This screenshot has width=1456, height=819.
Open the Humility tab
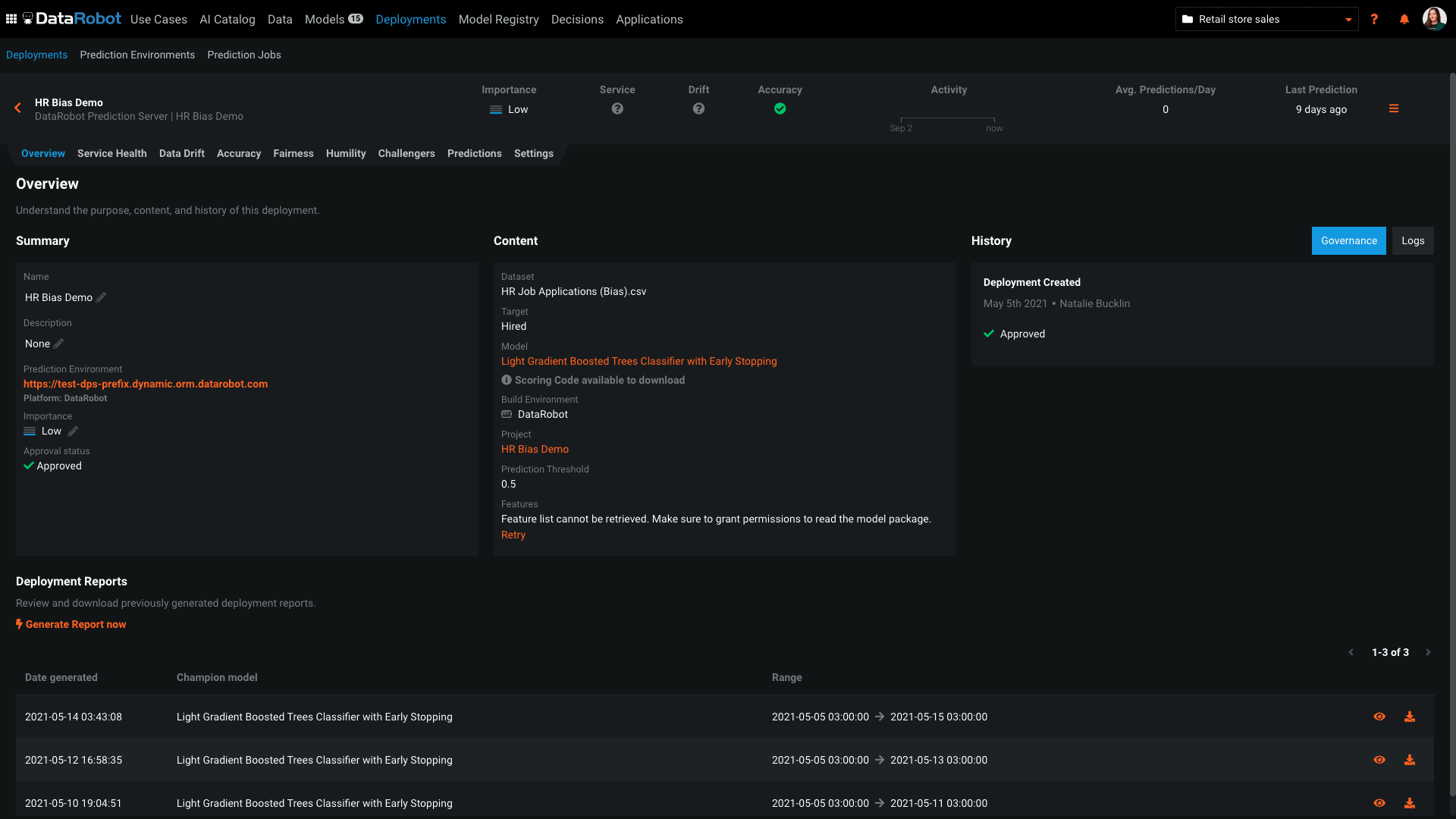click(x=346, y=153)
